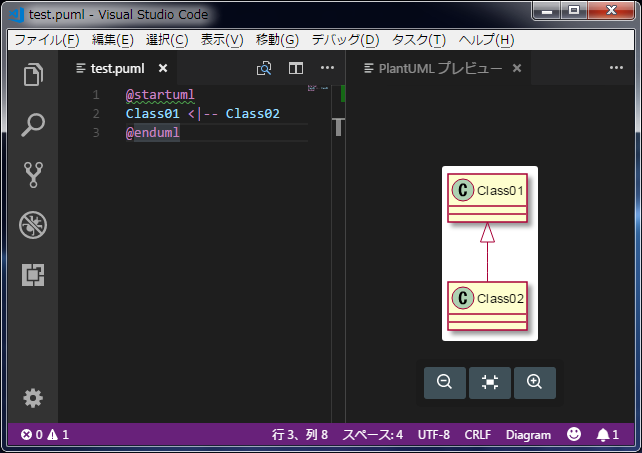
Task: Open the Source Control view
Action: [33, 175]
